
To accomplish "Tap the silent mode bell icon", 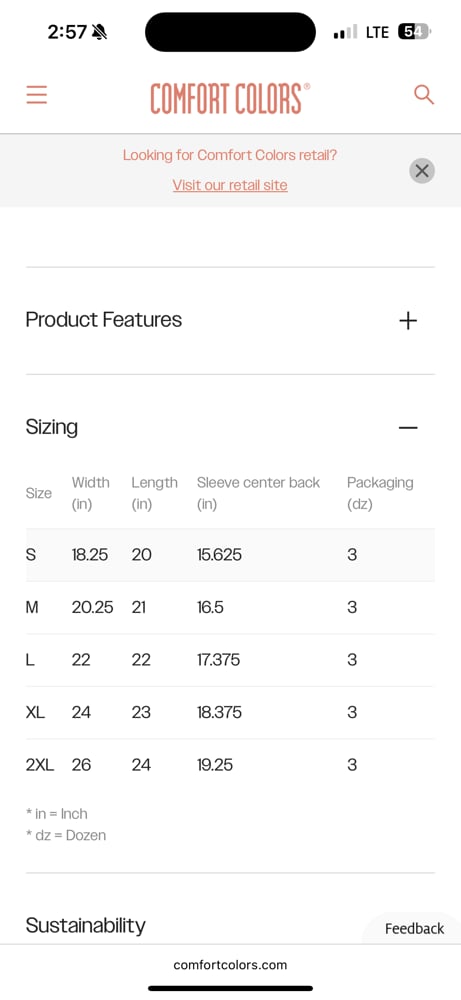I will coord(99,32).
